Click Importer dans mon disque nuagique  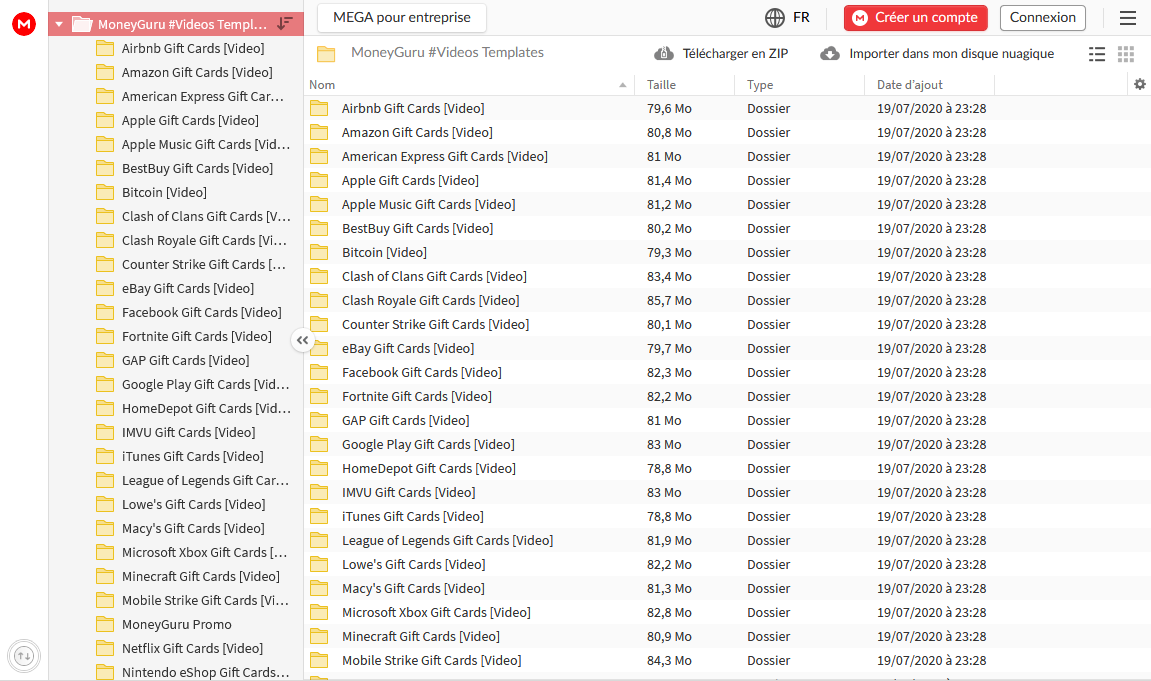tap(951, 54)
